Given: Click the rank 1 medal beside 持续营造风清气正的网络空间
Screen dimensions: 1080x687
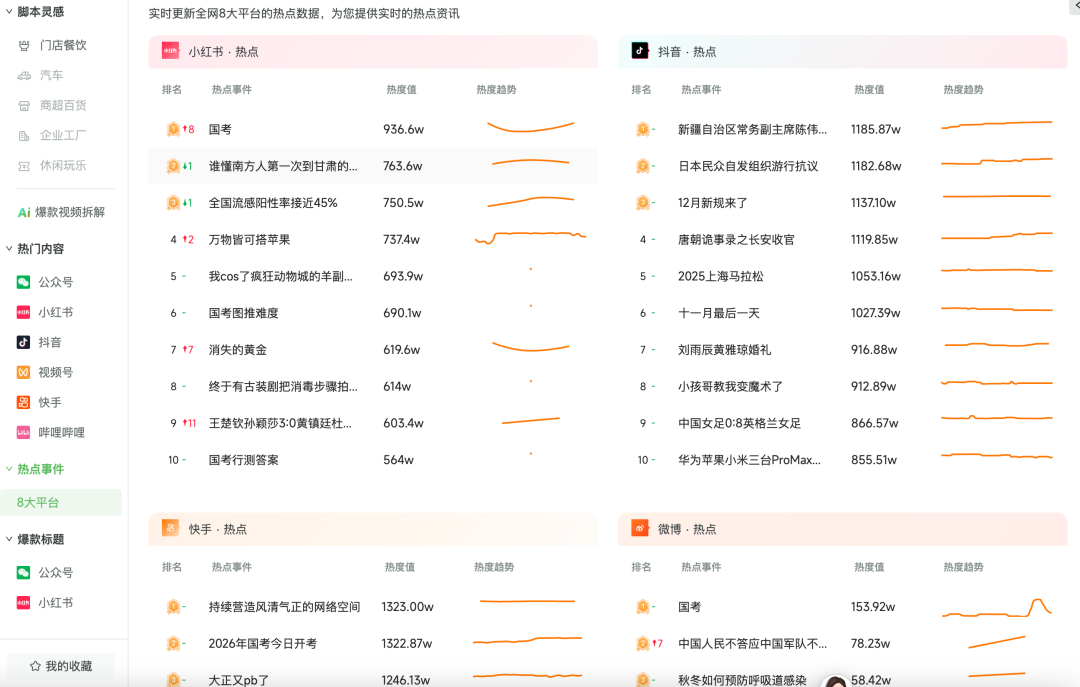Looking at the screenshot, I should pos(174,606).
